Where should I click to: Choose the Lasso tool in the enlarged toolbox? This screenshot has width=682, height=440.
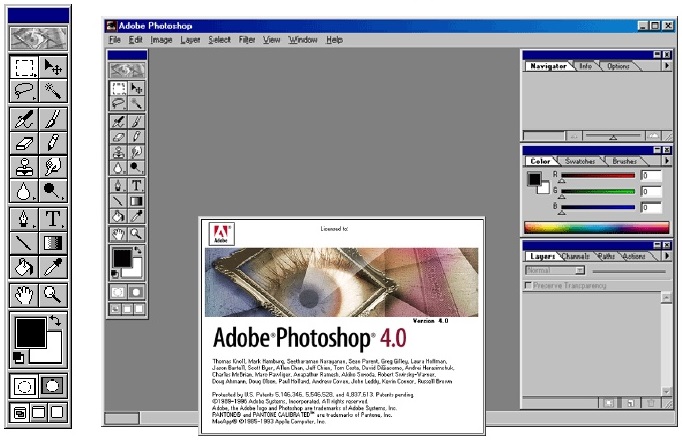click(24, 91)
